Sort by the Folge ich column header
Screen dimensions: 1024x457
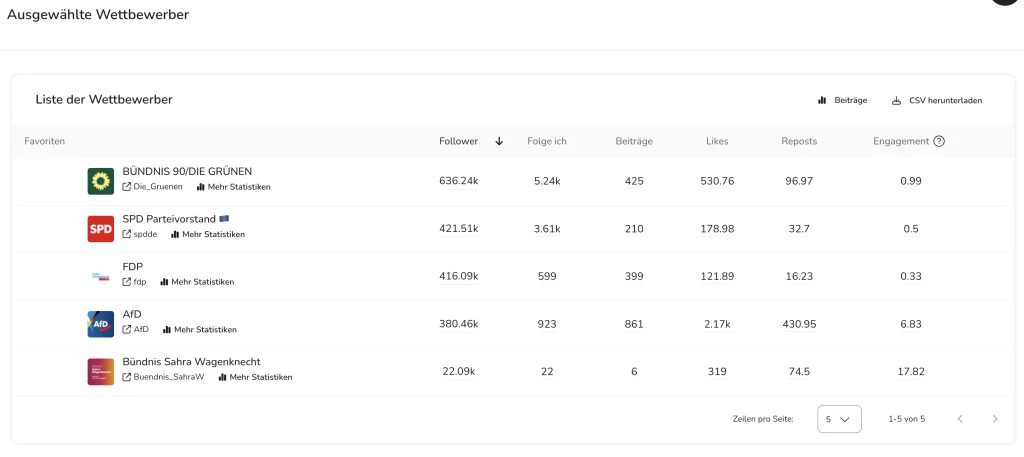point(547,141)
